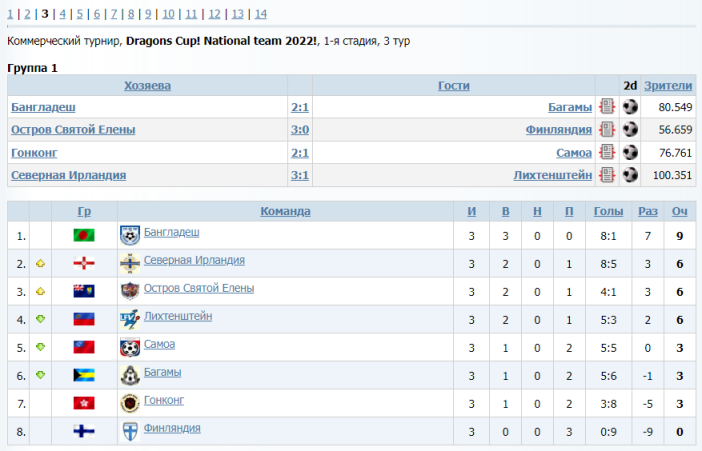Sort standings by Оч points column

[679, 212]
